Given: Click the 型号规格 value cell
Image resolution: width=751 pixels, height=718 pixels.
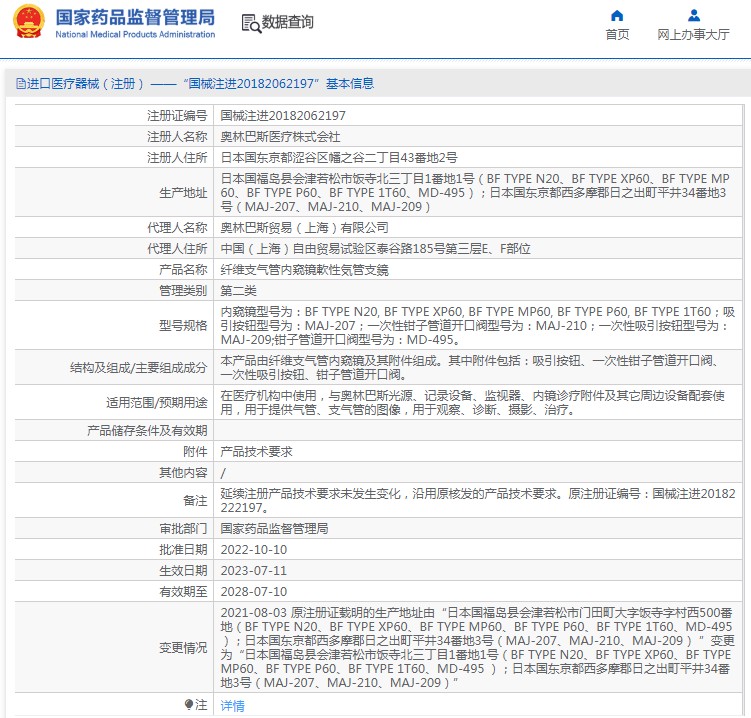Looking at the screenshot, I should click(x=477, y=326).
